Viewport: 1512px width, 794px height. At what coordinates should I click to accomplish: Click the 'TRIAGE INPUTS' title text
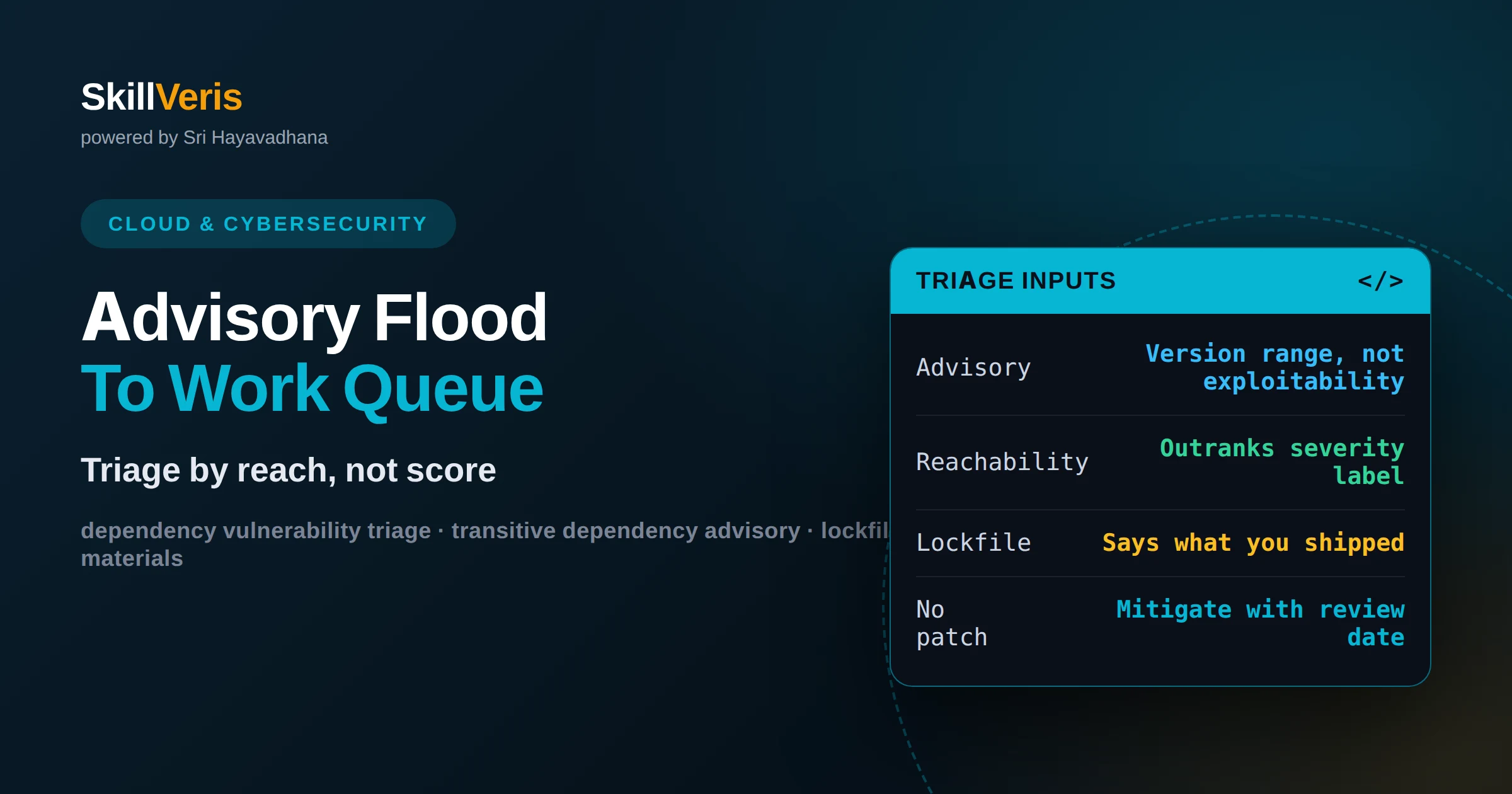pyautogui.click(x=1016, y=281)
